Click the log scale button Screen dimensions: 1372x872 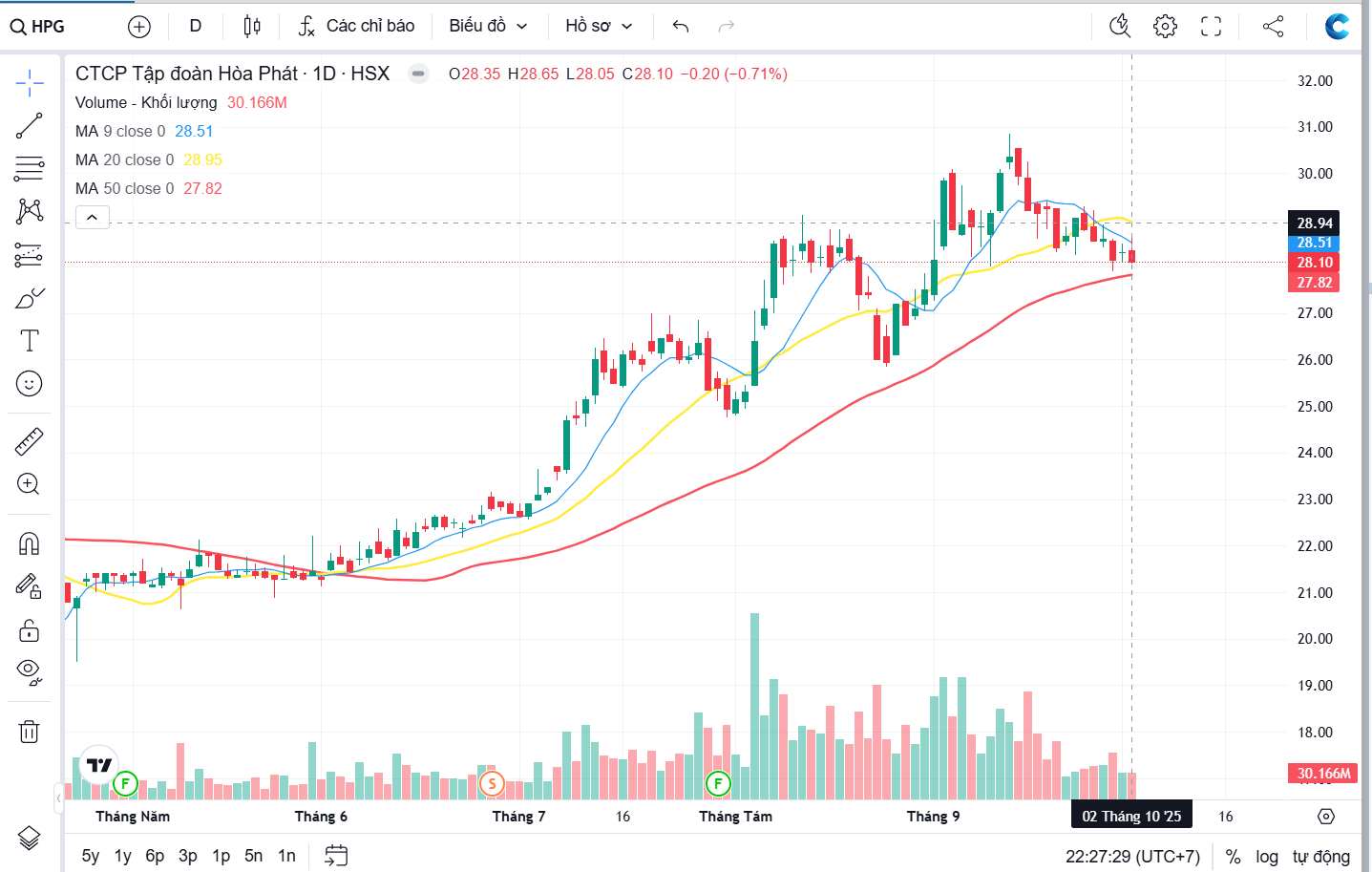1267,857
